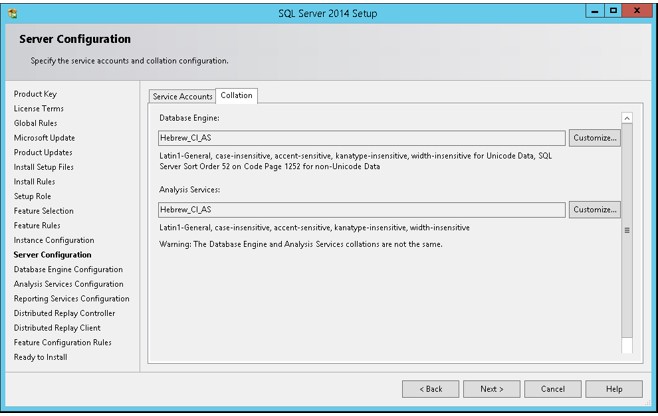The width and height of the screenshot is (658, 416).
Task: Select Database Engine Configuration step
Action: coord(68,269)
